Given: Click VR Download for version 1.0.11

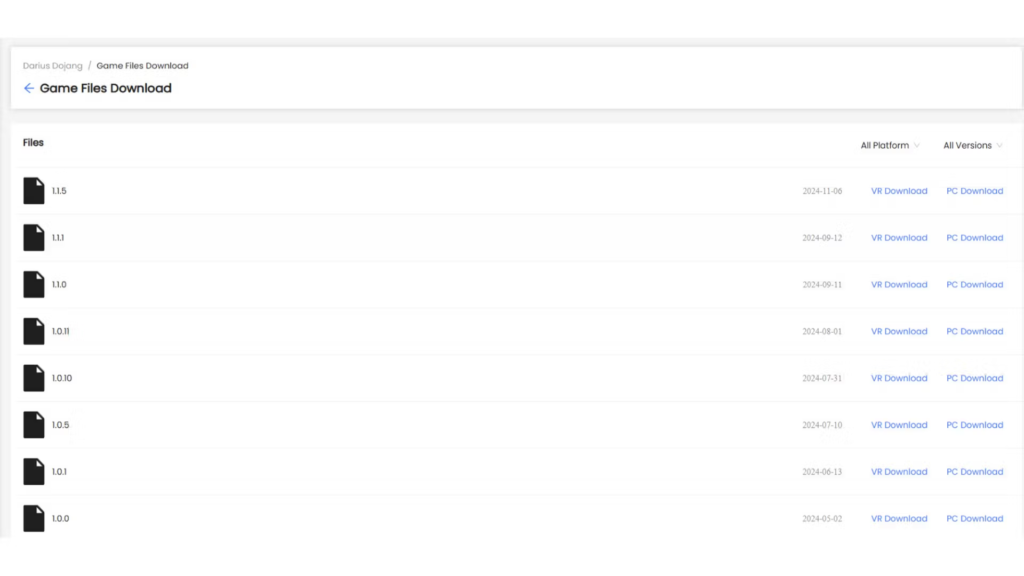Looking at the screenshot, I should [x=899, y=331].
